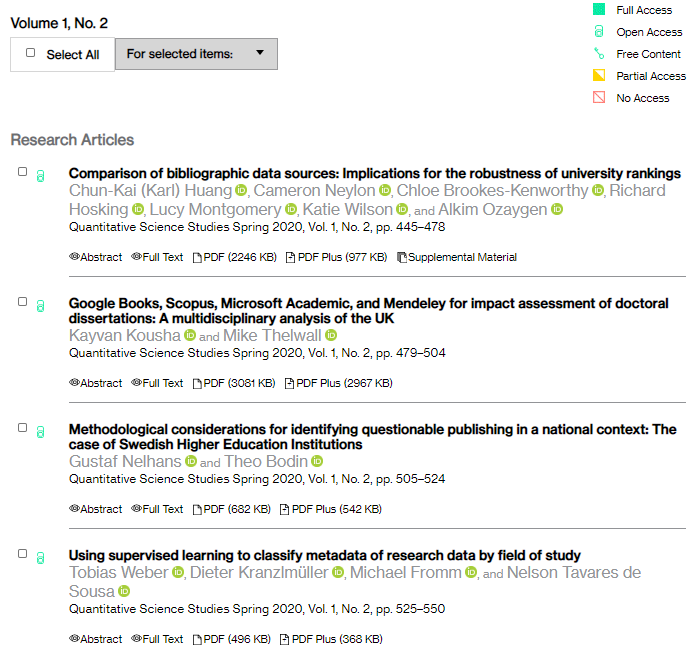Check the box for the Using supervised learning article
The height and width of the screenshot is (654, 697).
[x=23, y=554]
